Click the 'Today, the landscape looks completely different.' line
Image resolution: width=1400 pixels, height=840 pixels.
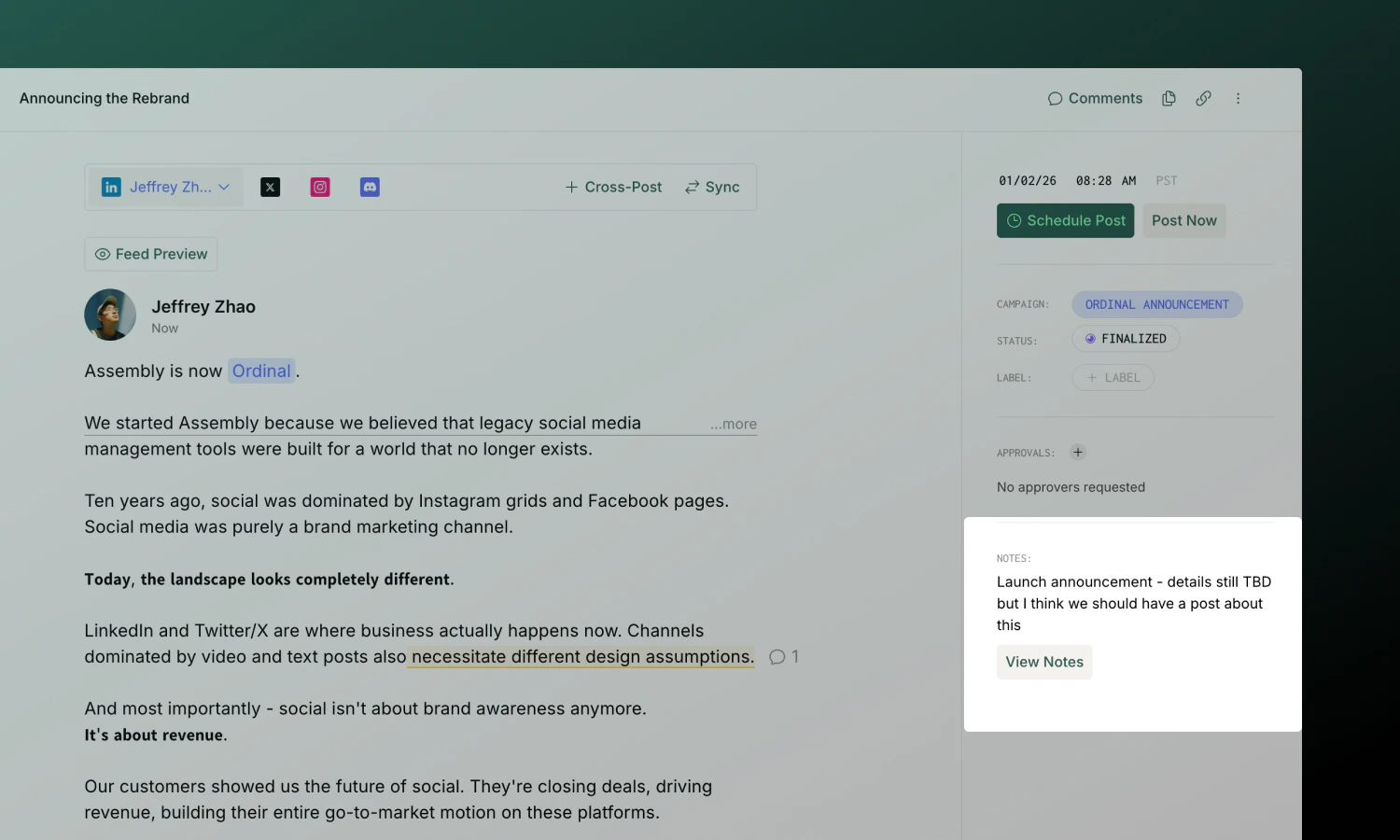point(269,580)
